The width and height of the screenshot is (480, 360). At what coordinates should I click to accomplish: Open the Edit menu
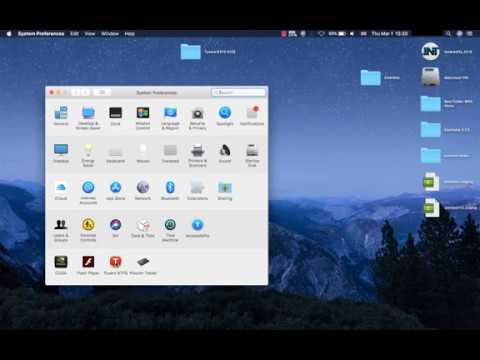[x=74, y=34]
